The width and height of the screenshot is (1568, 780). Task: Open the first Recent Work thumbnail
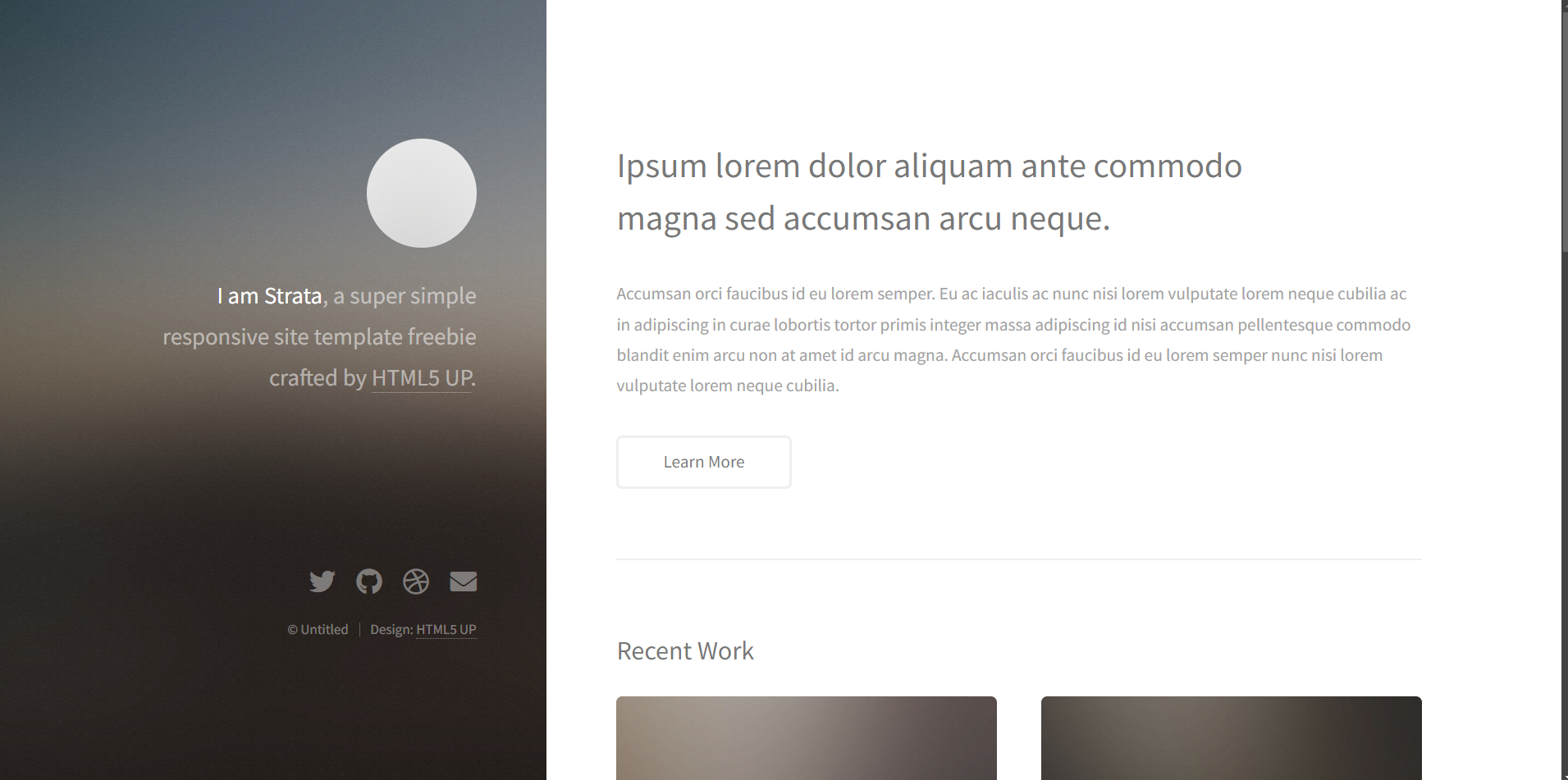point(807,738)
